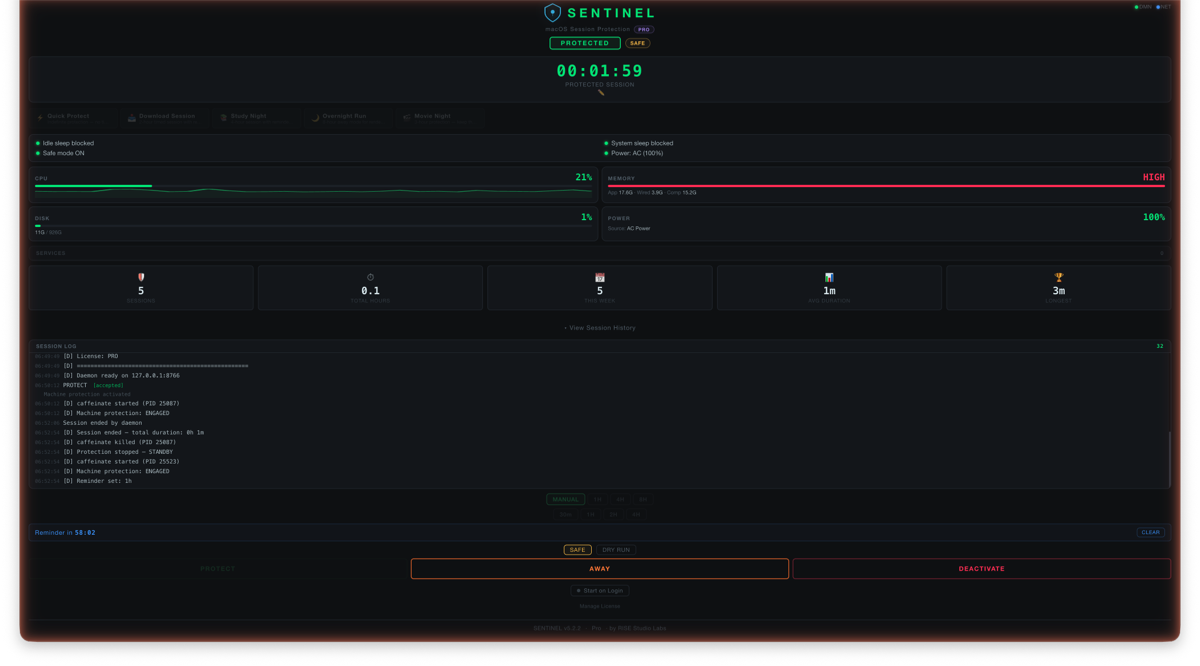Click the 00:01:59 session timer
This screenshot has height=666, width=1200.
pyautogui.click(x=600, y=71)
